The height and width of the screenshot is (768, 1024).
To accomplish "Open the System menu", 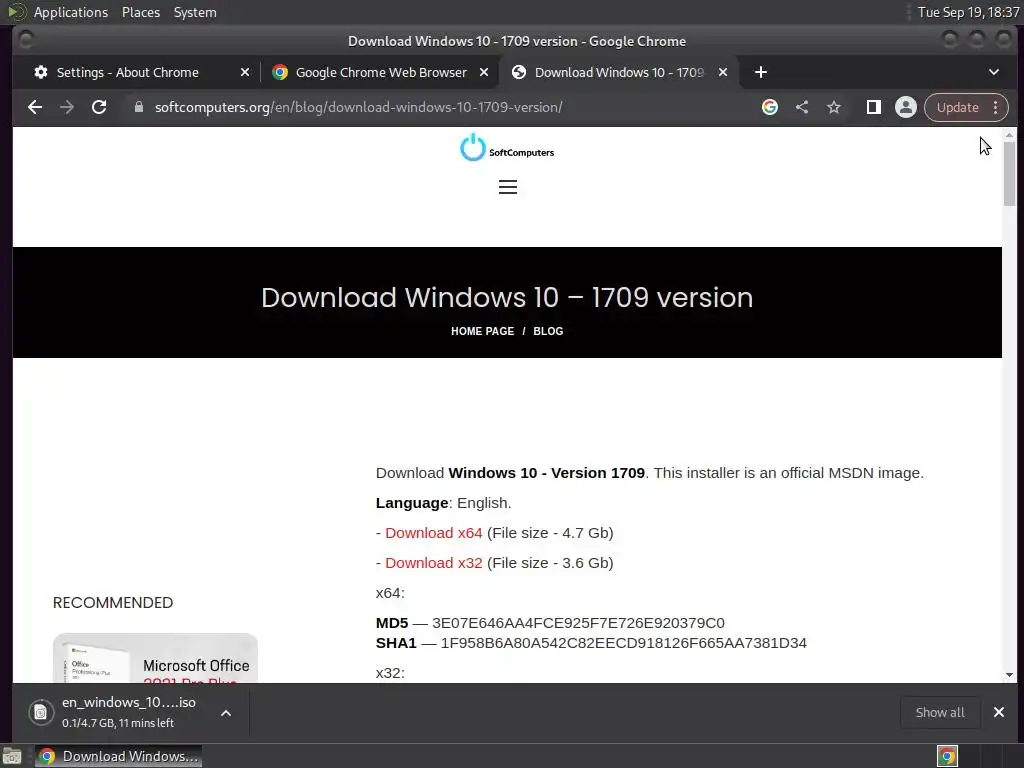I will [195, 12].
